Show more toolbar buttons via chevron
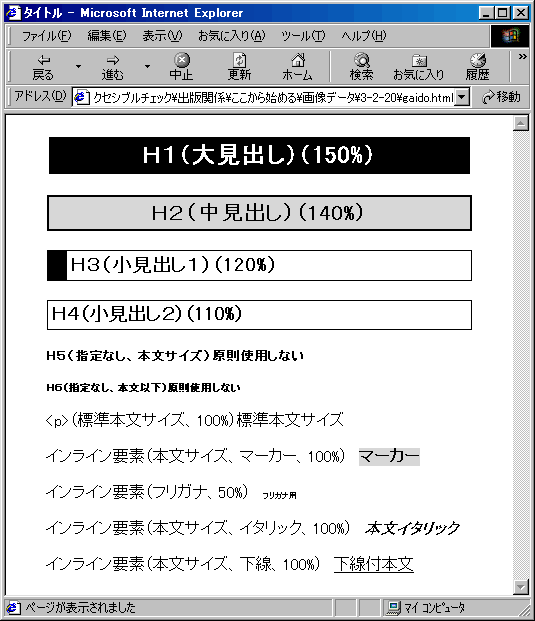Image resolution: width=535 pixels, height=621 pixels. pos(522,57)
